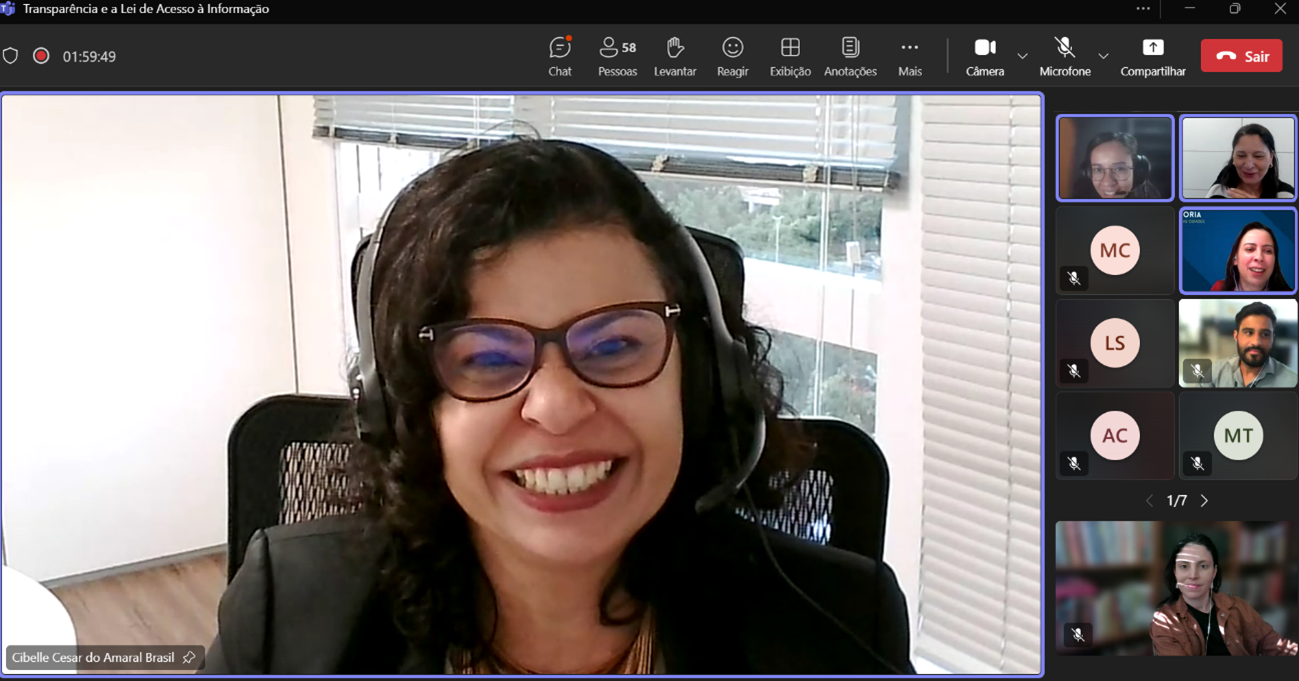
Task: Go to previous participants page
Action: 1149,500
